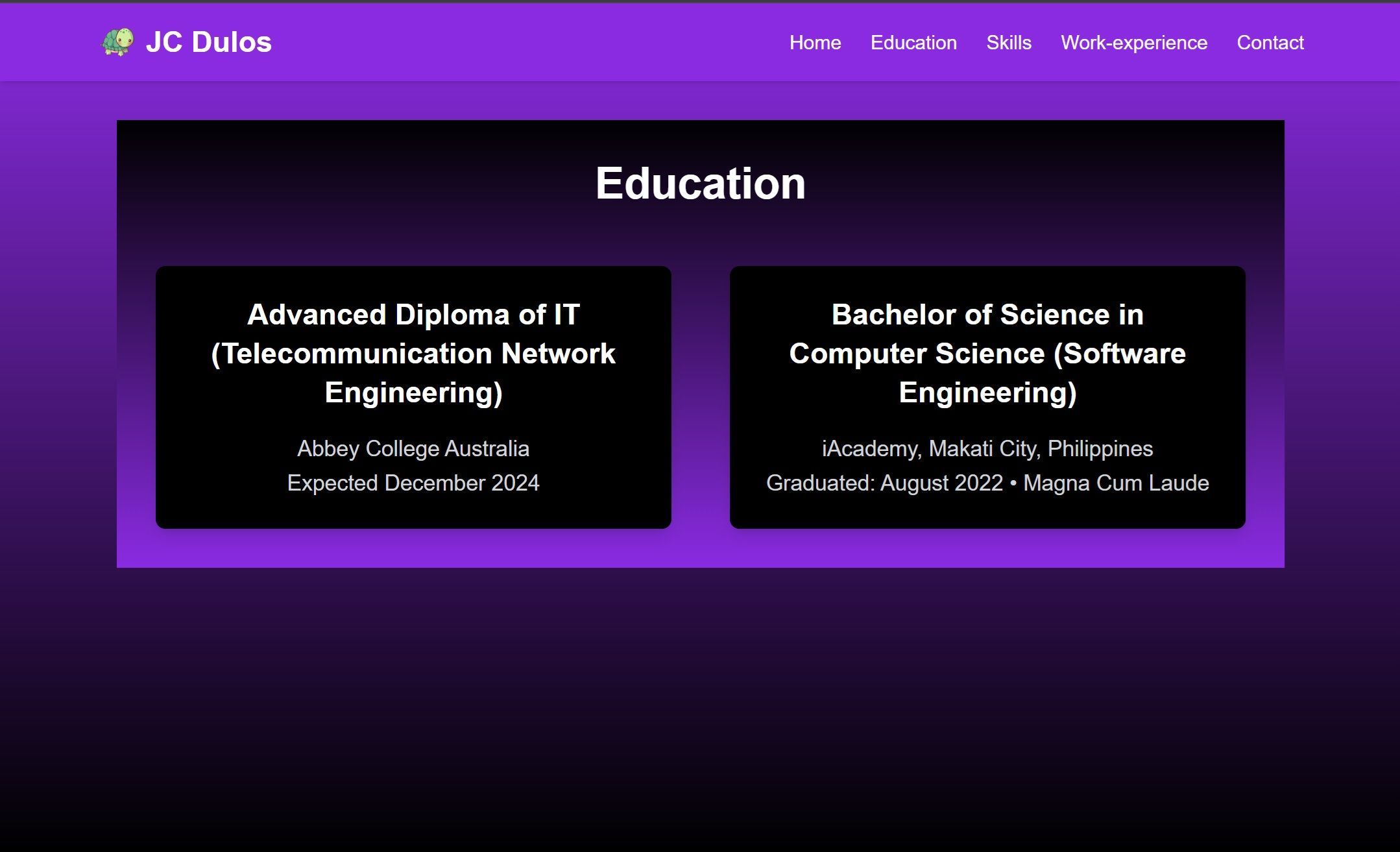The width and height of the screenshot is (1400, 852).
Task: Click the Bachelor of Science in title line
Action: point(987,315)
